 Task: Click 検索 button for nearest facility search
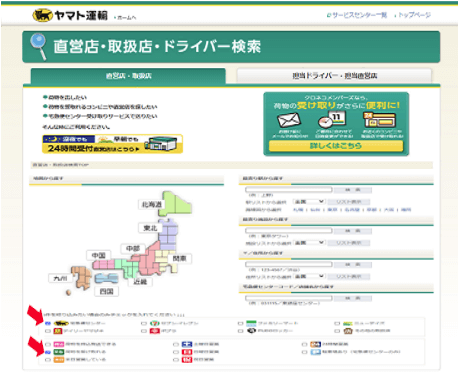353,231
